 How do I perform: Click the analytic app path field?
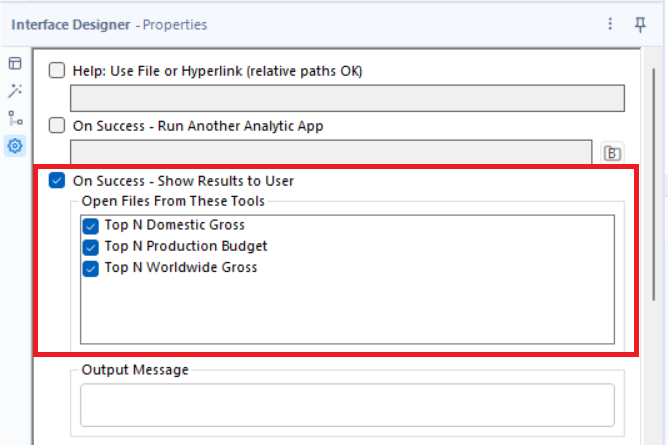coord(331,152)
